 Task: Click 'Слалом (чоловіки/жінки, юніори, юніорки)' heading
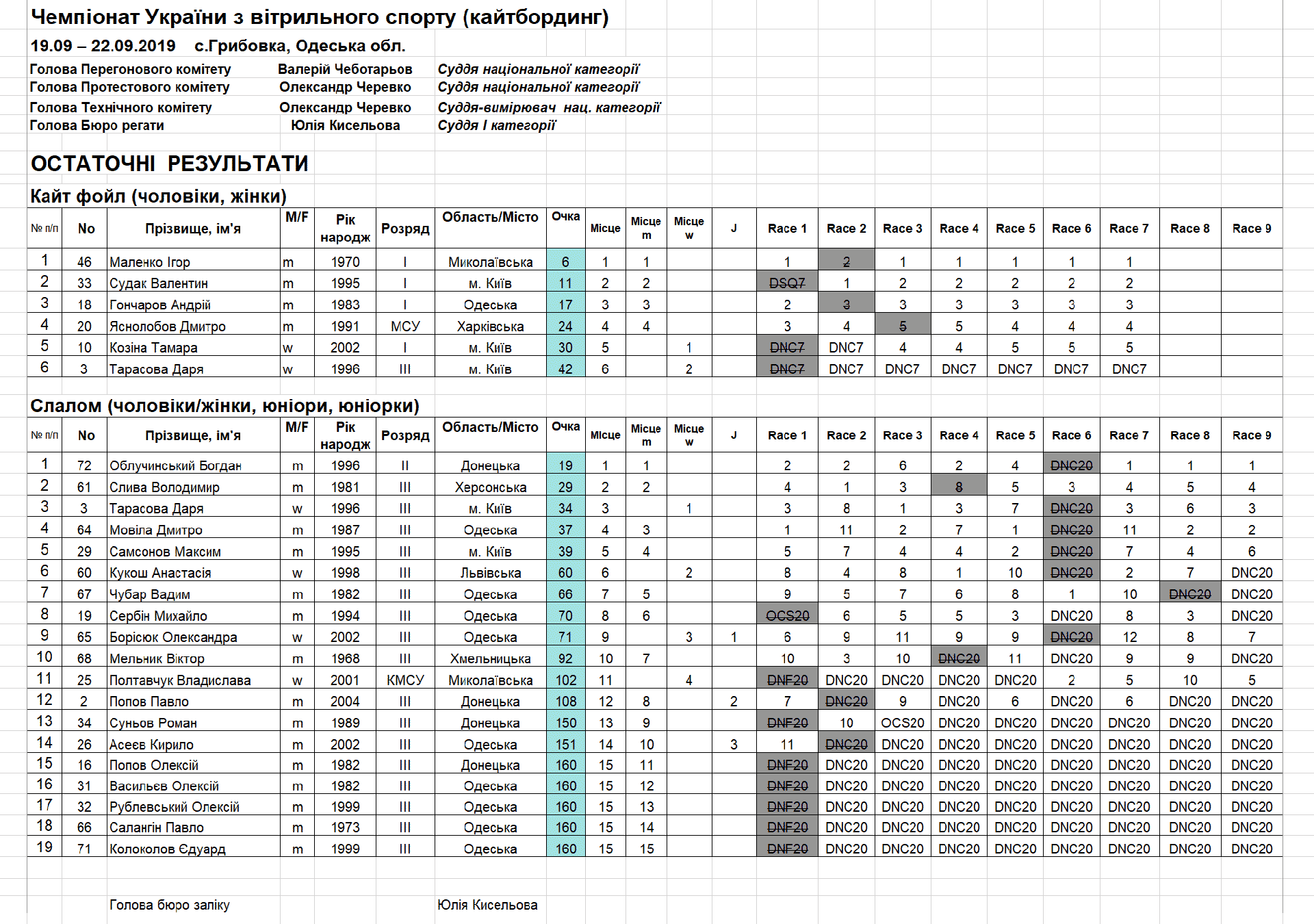224,406
